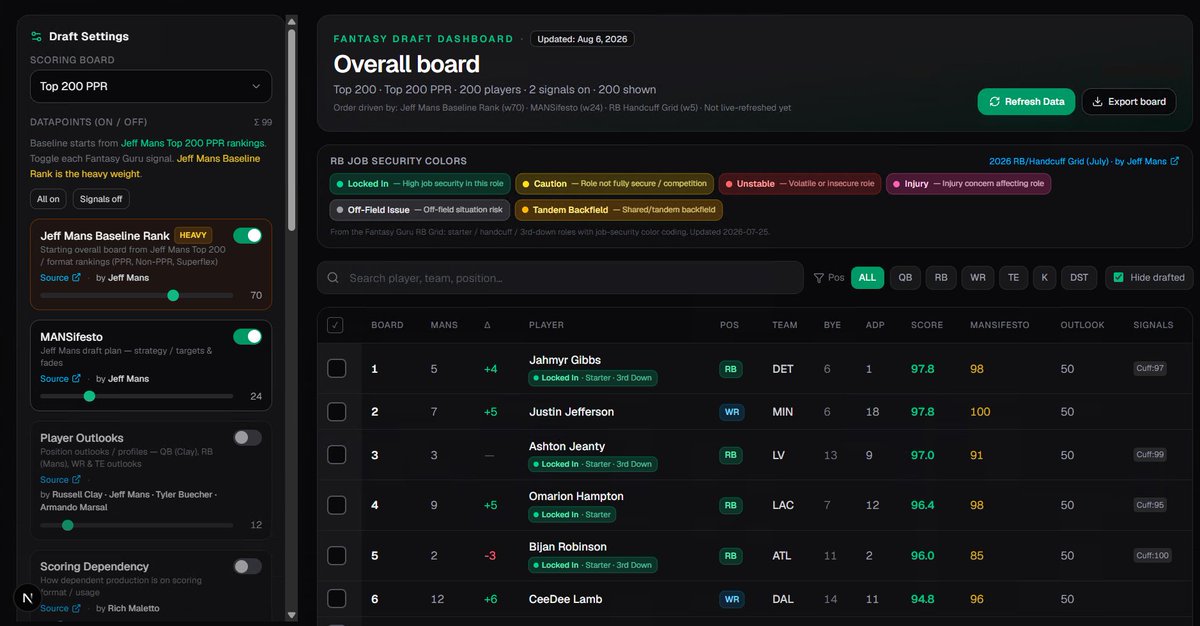Uncheck the Hide drafted checkbox

point(1118,278)
